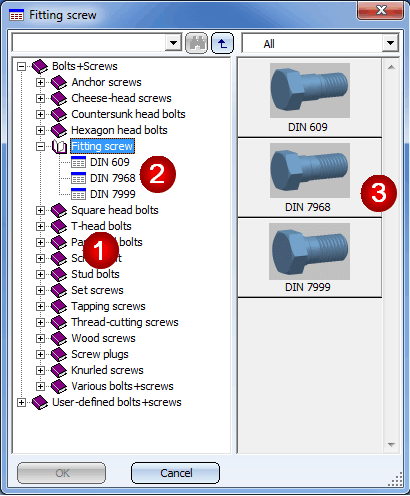
Task: Select Hexagon head bolts label
Action: click(119, 130)
